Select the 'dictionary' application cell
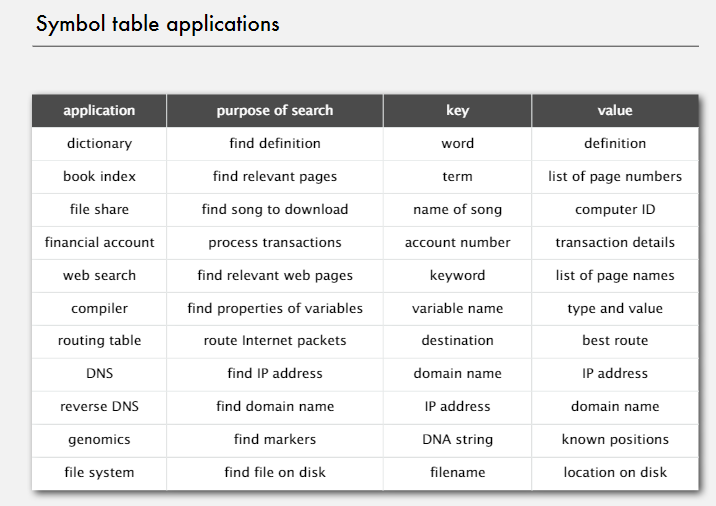716x506 pixels. tap(99, 143)
